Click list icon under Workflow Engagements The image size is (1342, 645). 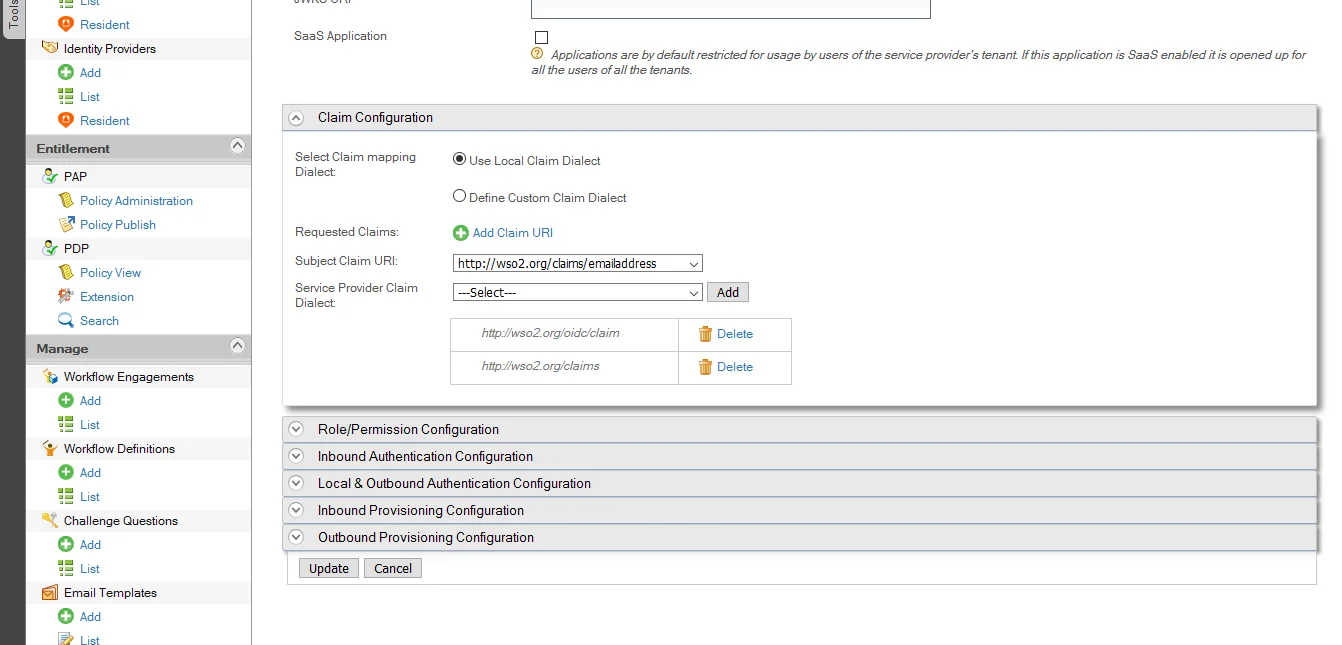coord(66,424)
